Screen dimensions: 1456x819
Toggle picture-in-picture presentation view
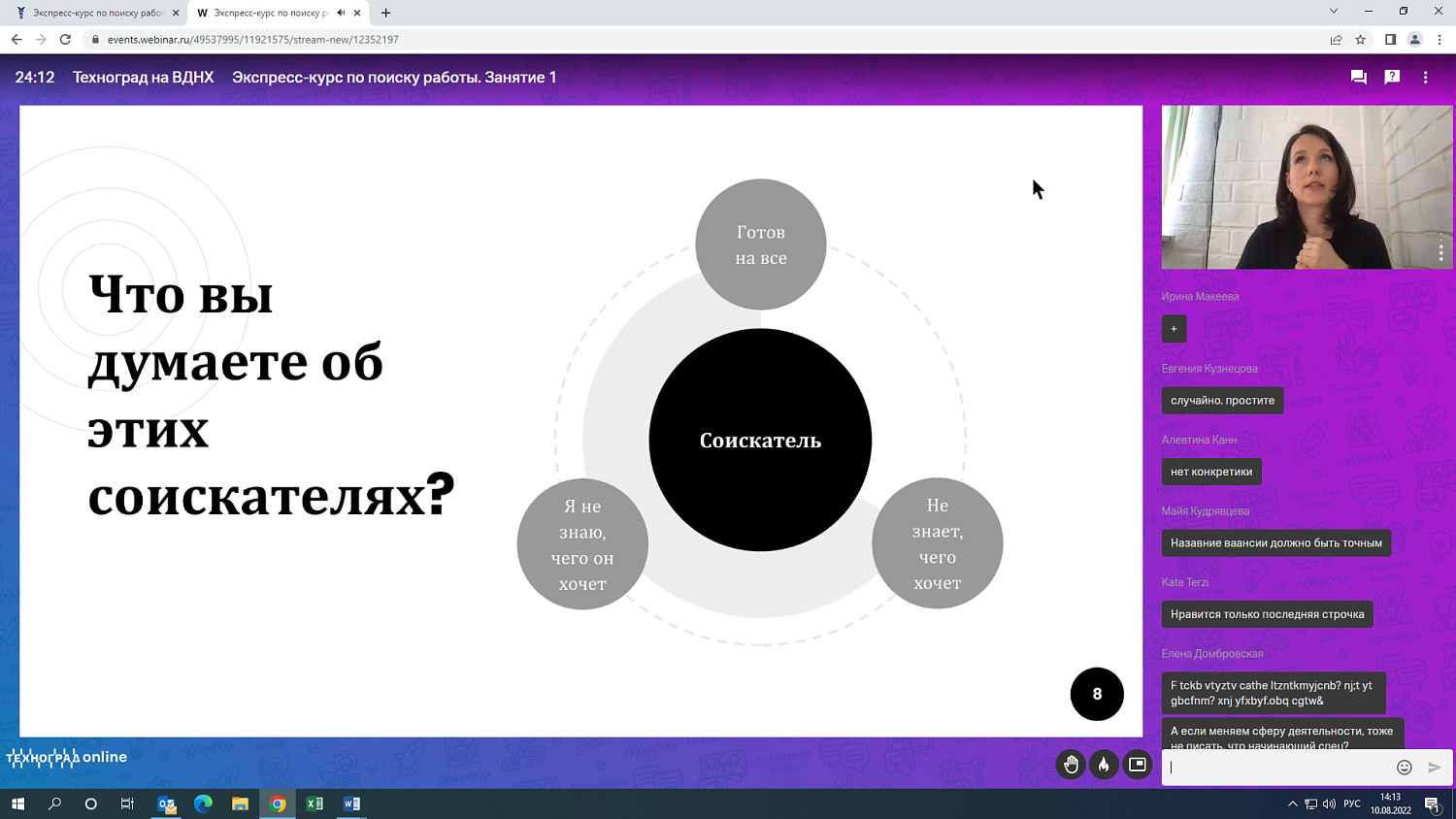(x=1137, y=765)
